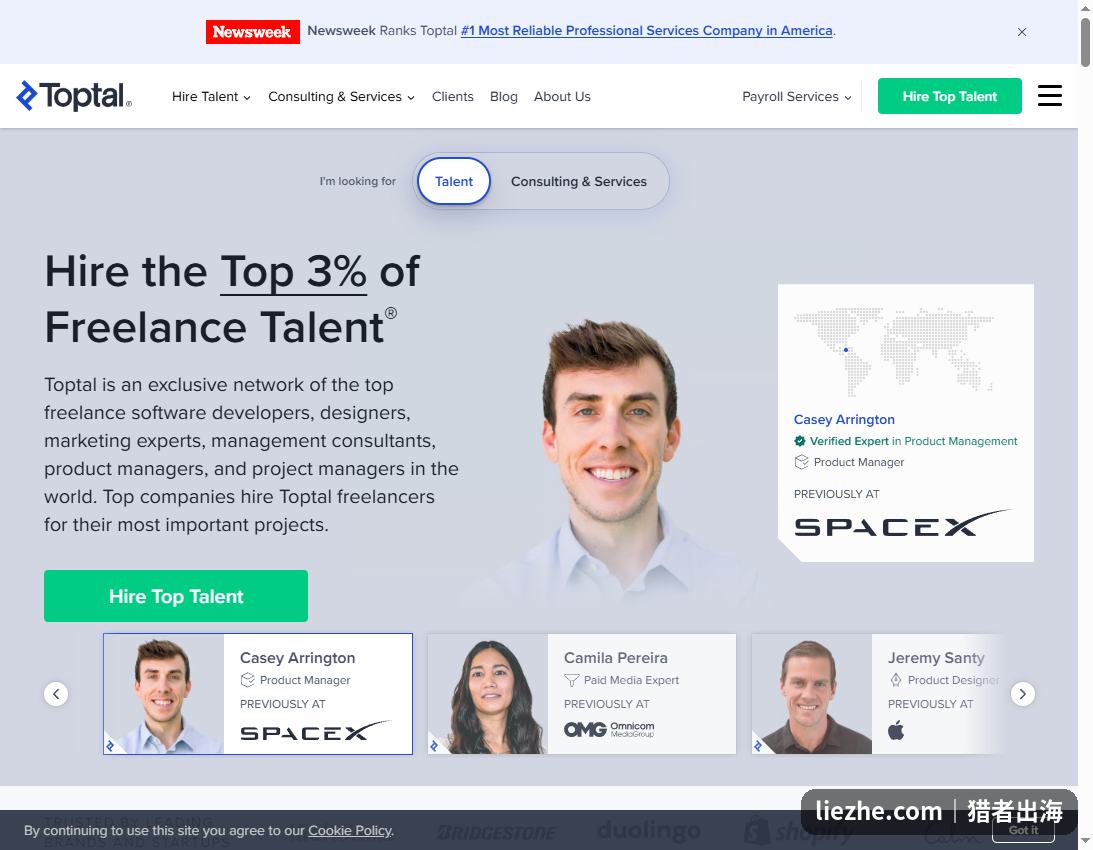
Task: Open the hamburger menu icon
Action: pos(1049,96)
